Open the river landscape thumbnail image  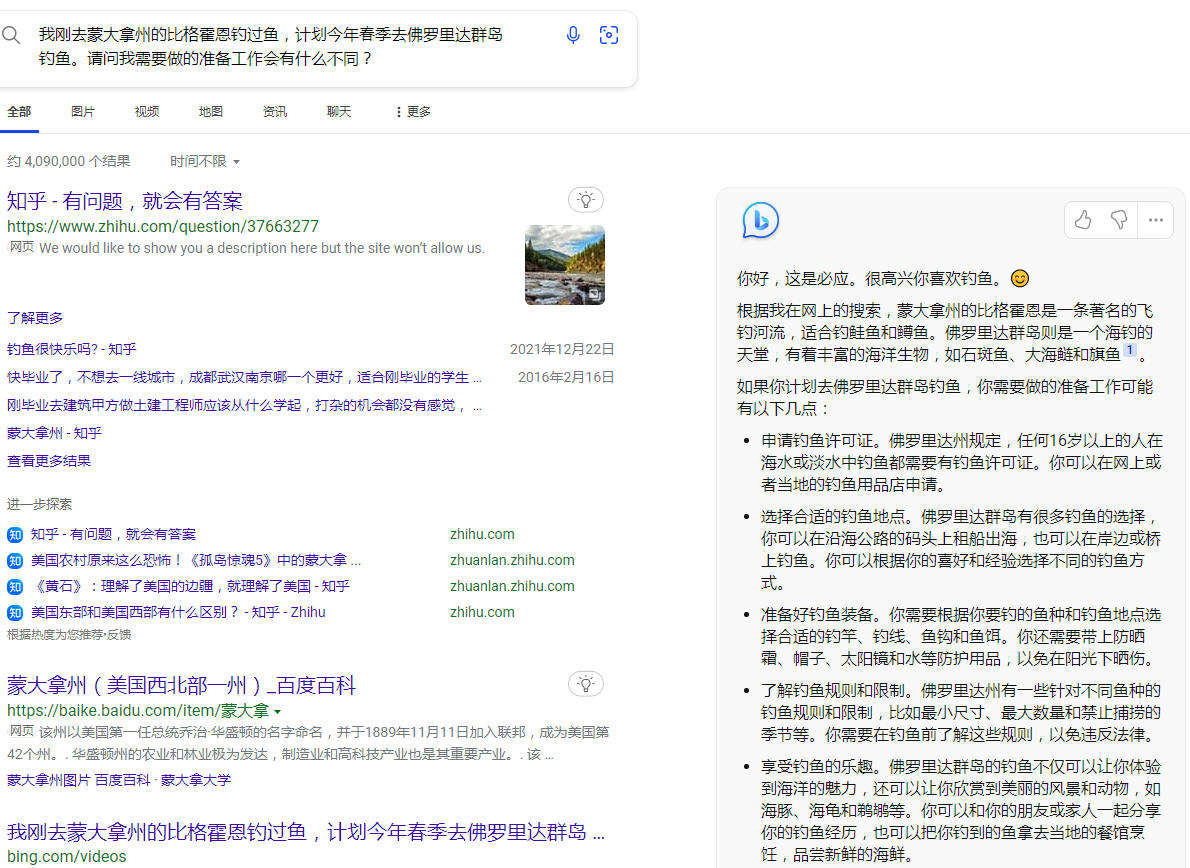click(x=565, y=265)
